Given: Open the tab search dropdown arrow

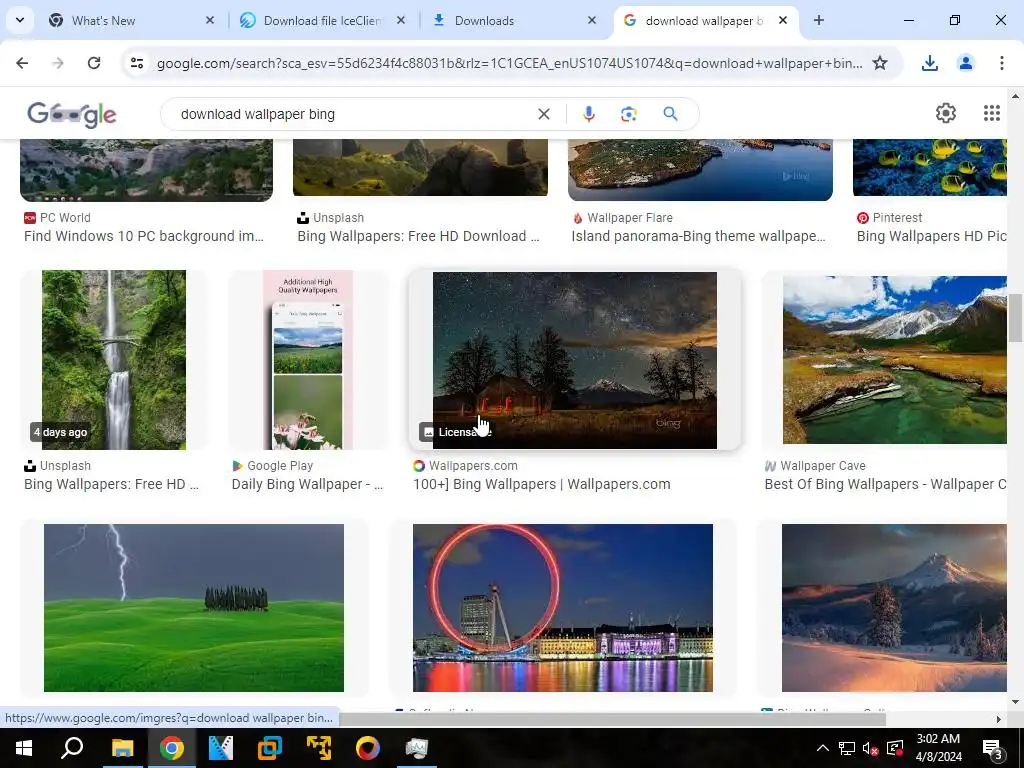Looking at the screenshot, I should (20, 20).
